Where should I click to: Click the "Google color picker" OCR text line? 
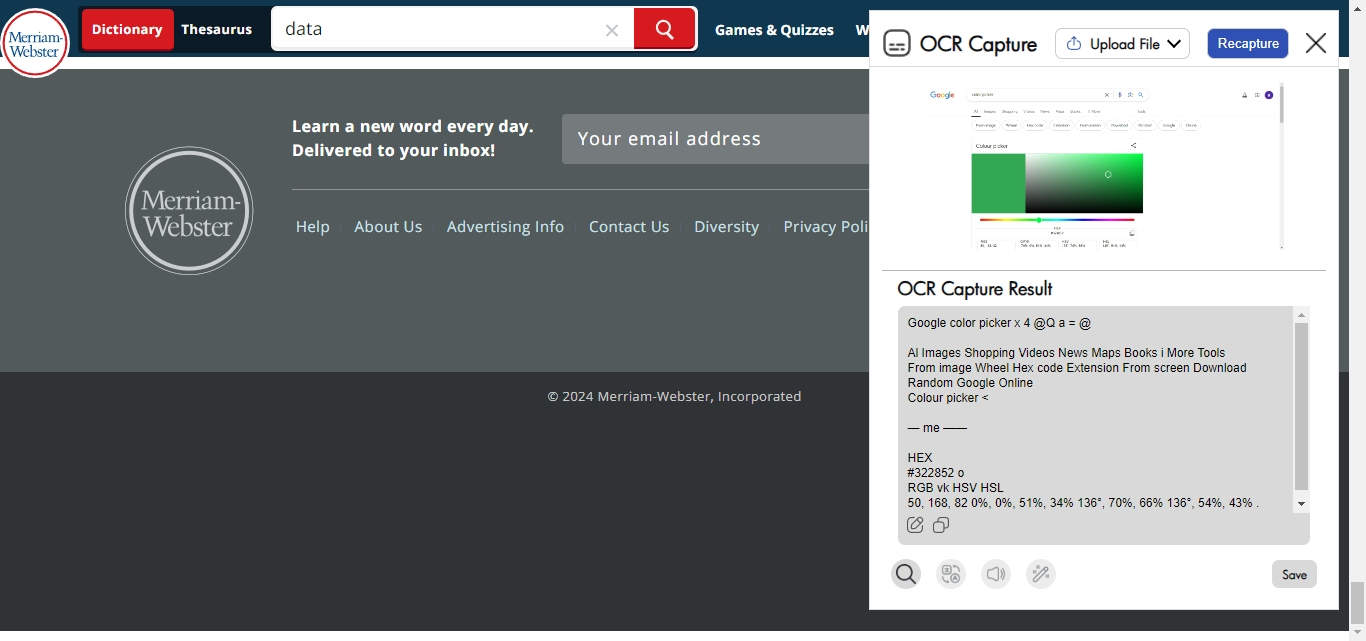point(999,323)
